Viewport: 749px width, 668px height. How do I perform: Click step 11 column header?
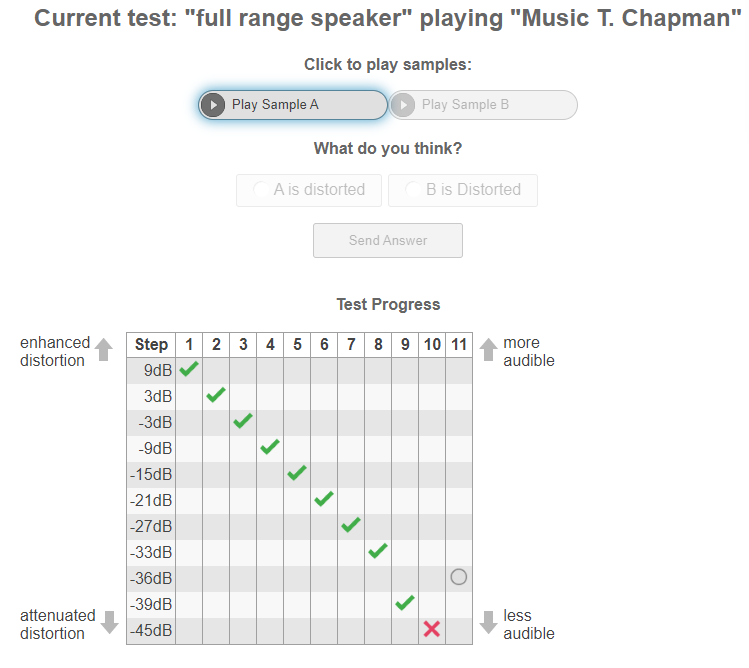[x=459, y=345]
